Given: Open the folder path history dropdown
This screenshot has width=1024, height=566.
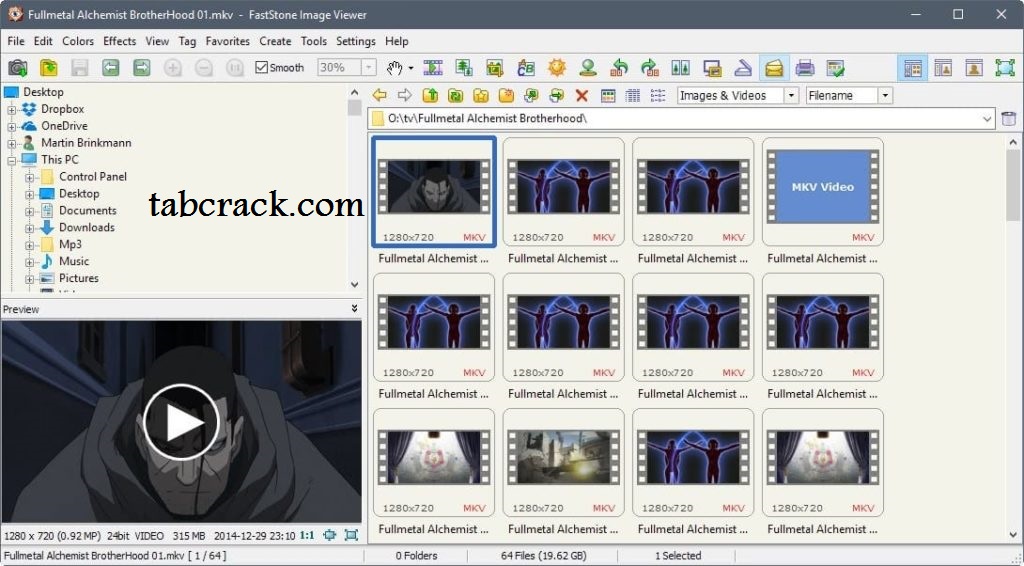Looking at the screenshot, I should tap(987, 119).
